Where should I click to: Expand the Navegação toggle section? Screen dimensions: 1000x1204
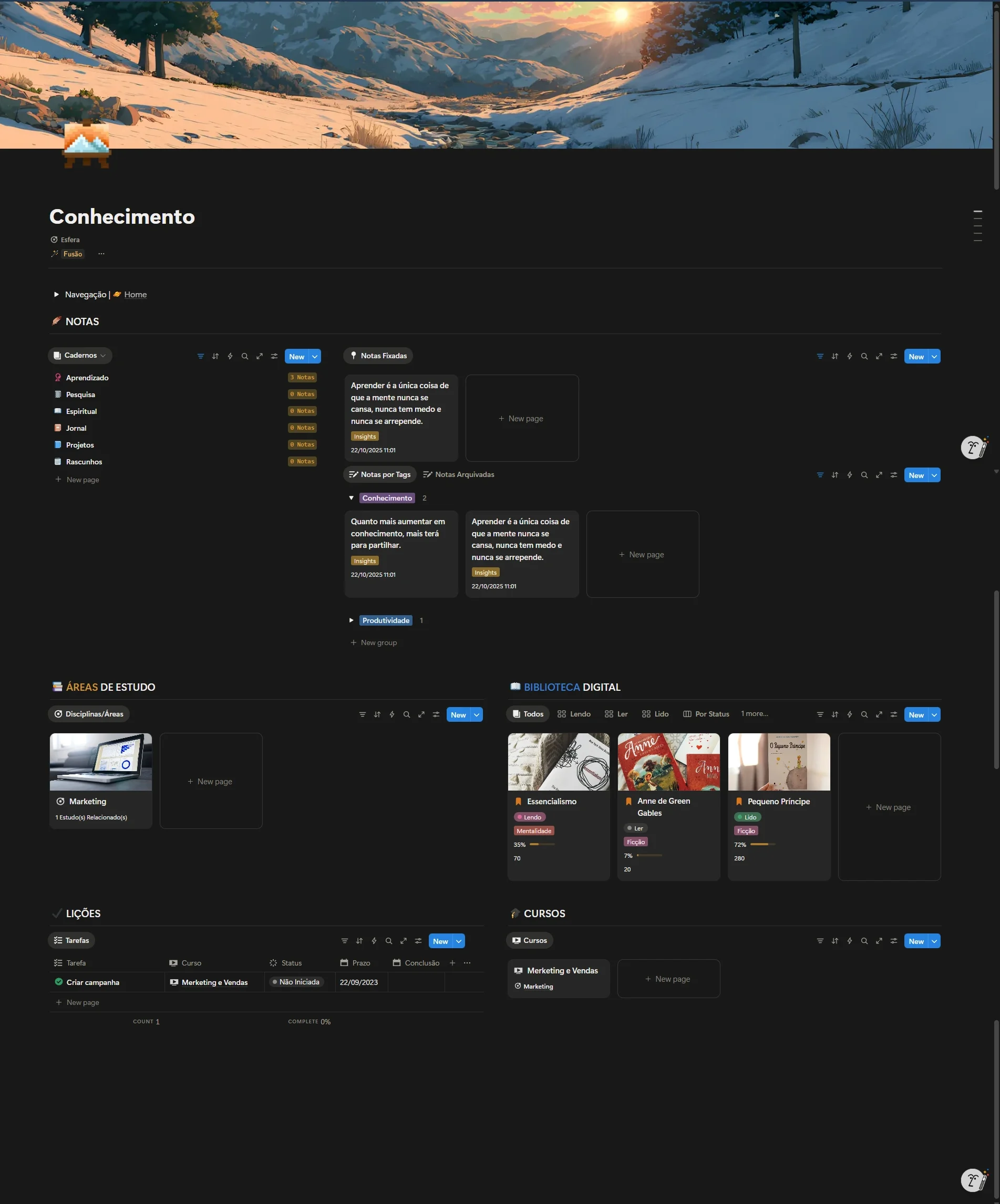[x=56, y=295]
